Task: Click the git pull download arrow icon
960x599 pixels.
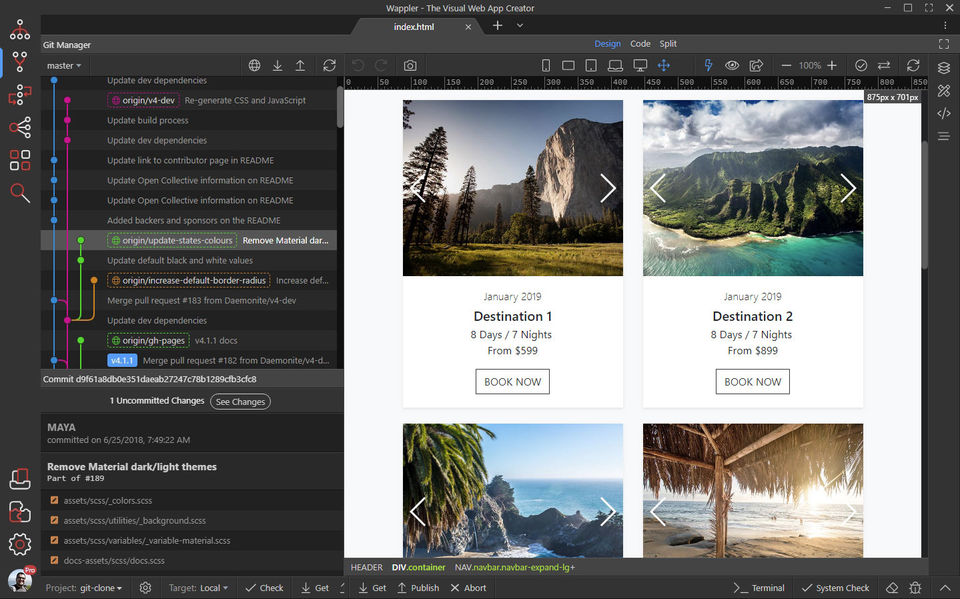Action: [x=277, y=65]
